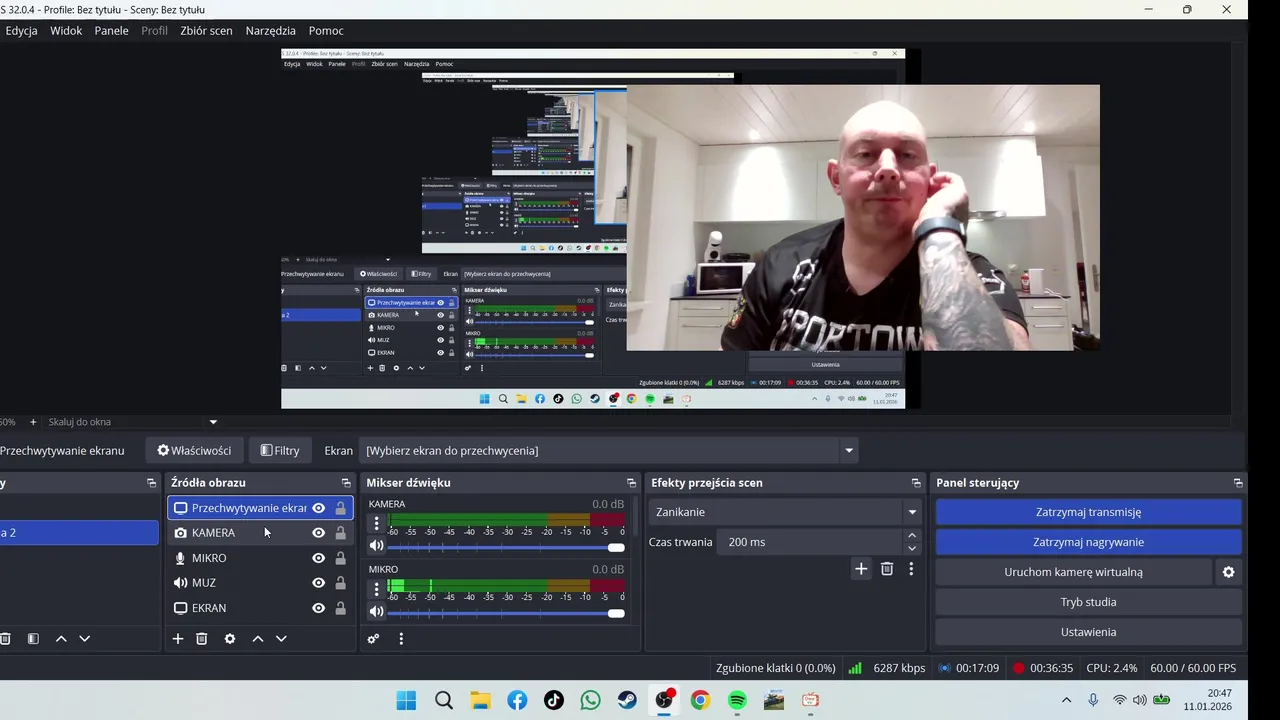Open Spotify from the taskbar
Image resolution: width=1280 pixels, height=720 pixels.
[x=737, y=701]
